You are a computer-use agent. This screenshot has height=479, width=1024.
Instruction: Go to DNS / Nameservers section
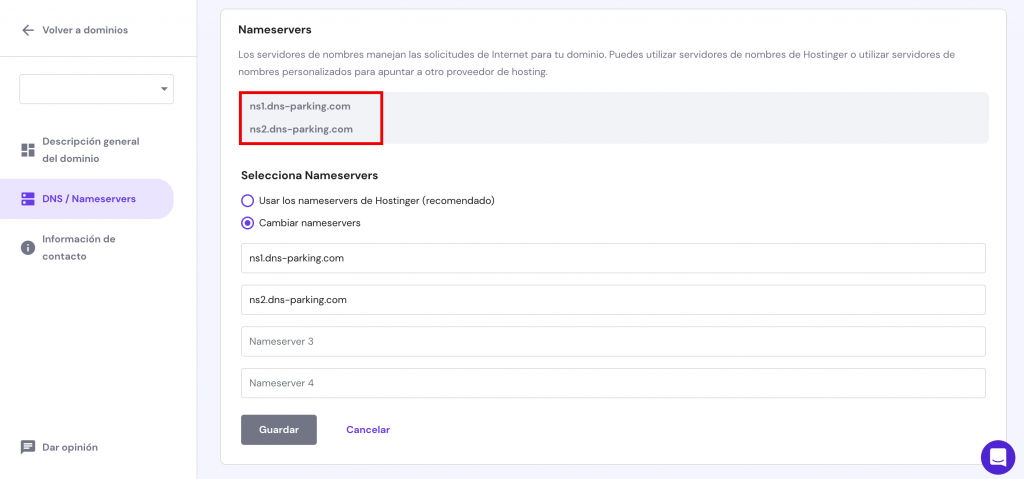(x=89, y=199)
